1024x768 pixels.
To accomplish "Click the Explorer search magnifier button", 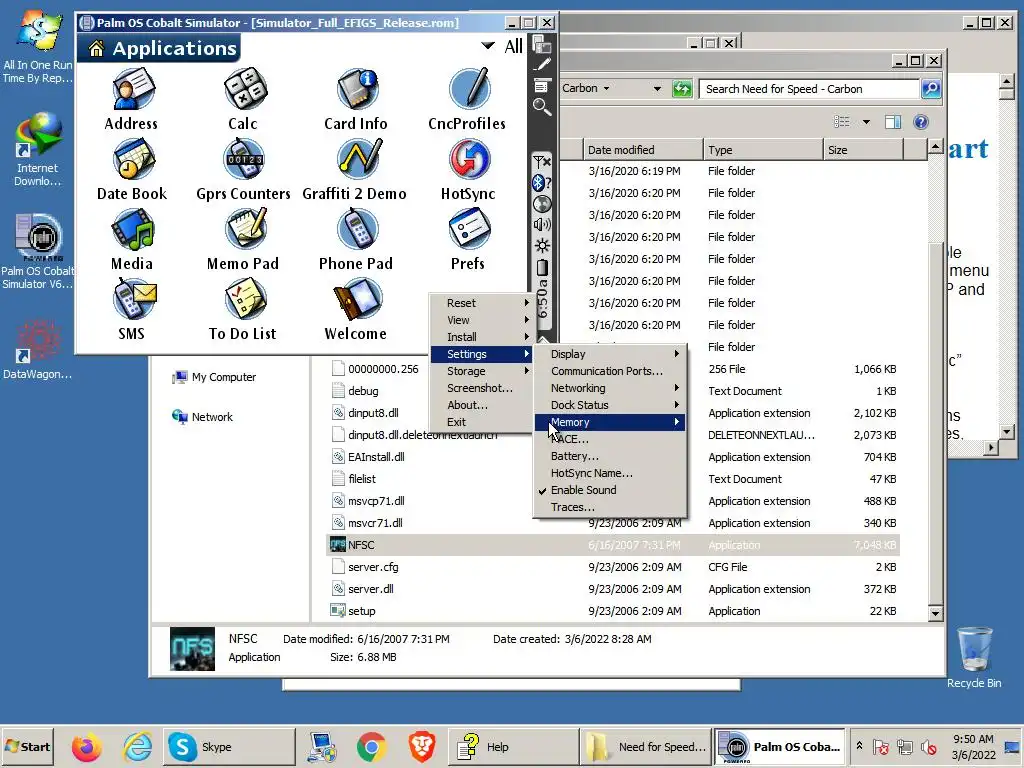I will coord(931,88).
